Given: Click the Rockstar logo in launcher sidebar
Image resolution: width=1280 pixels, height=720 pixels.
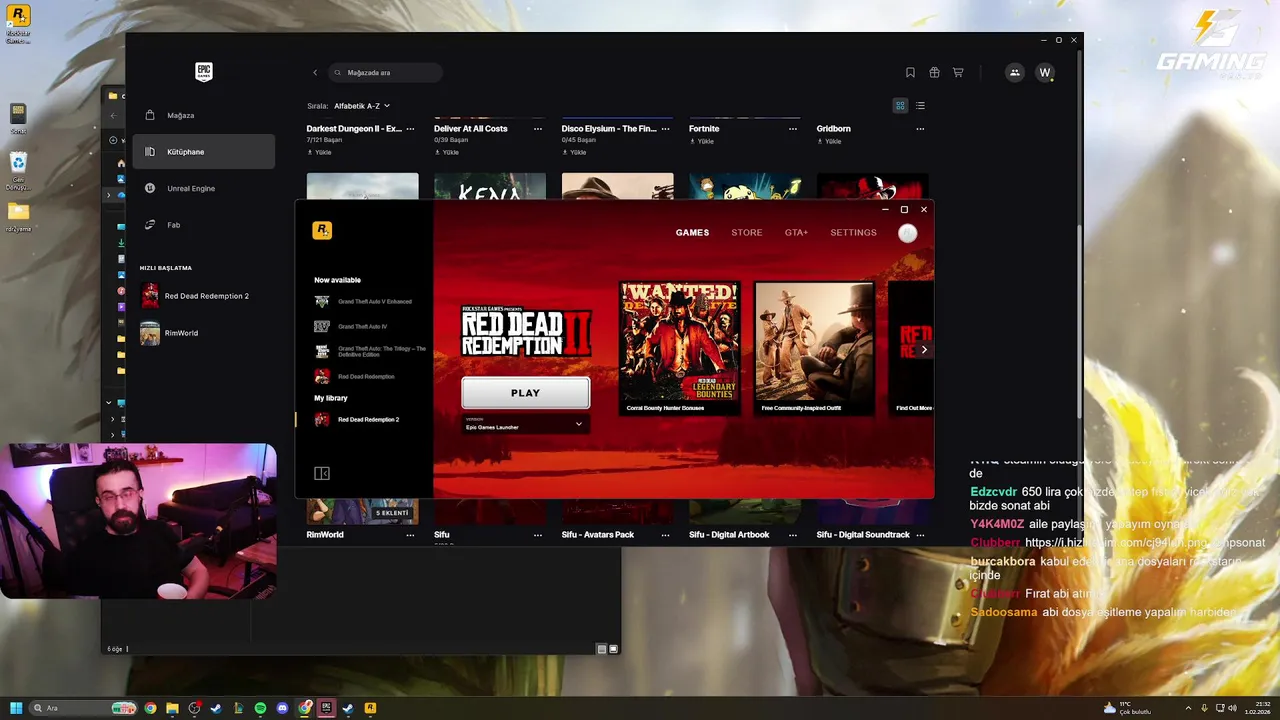Looking at the screenshot, I should 322,230.
